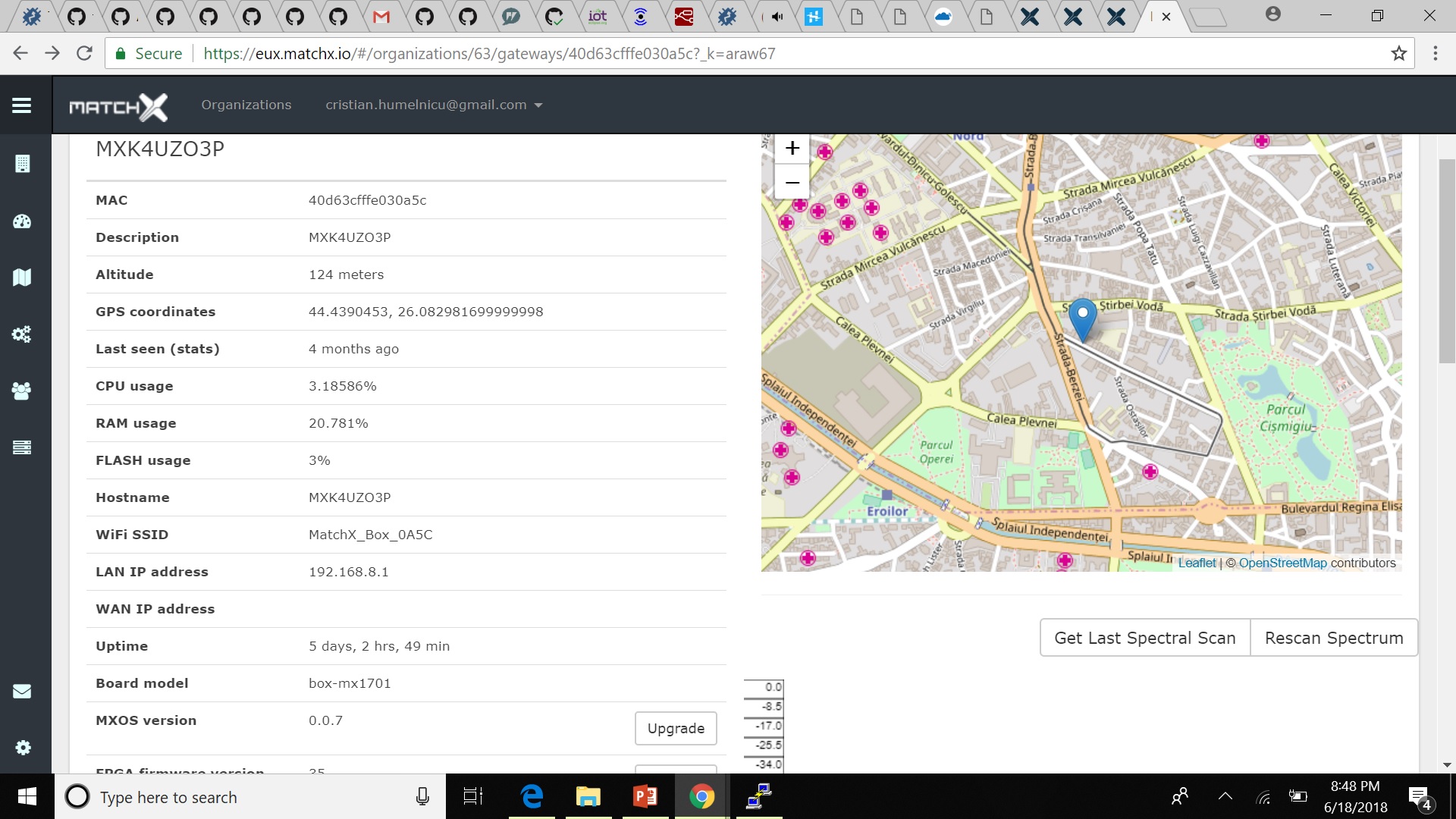
Task: Open the Action Center notifications
Action: point(1420,797)
